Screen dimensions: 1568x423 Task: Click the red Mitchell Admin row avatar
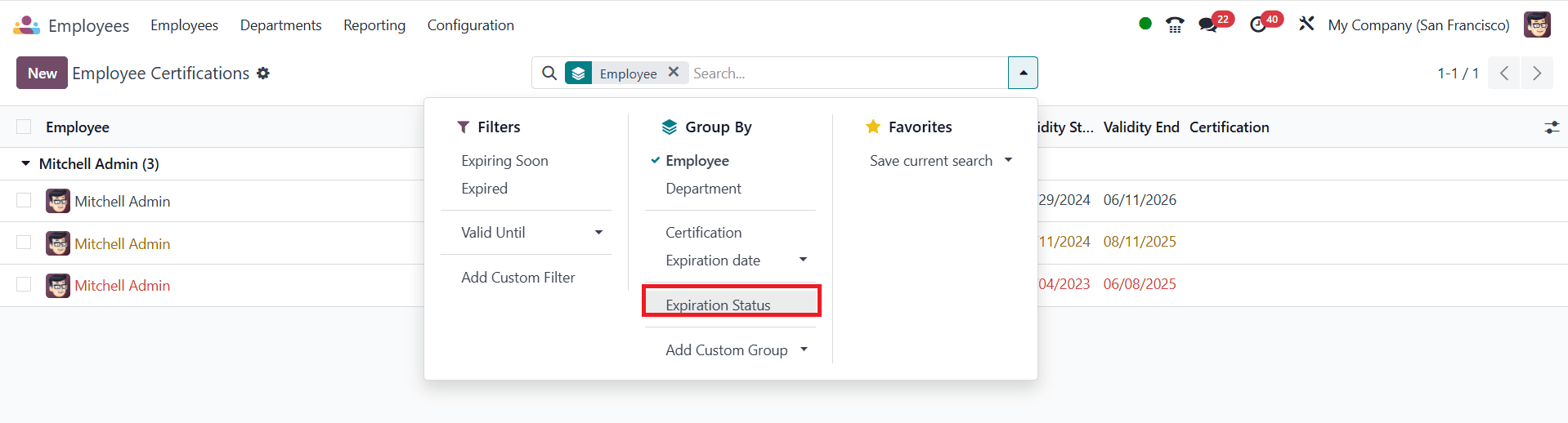tap(58, 286)
